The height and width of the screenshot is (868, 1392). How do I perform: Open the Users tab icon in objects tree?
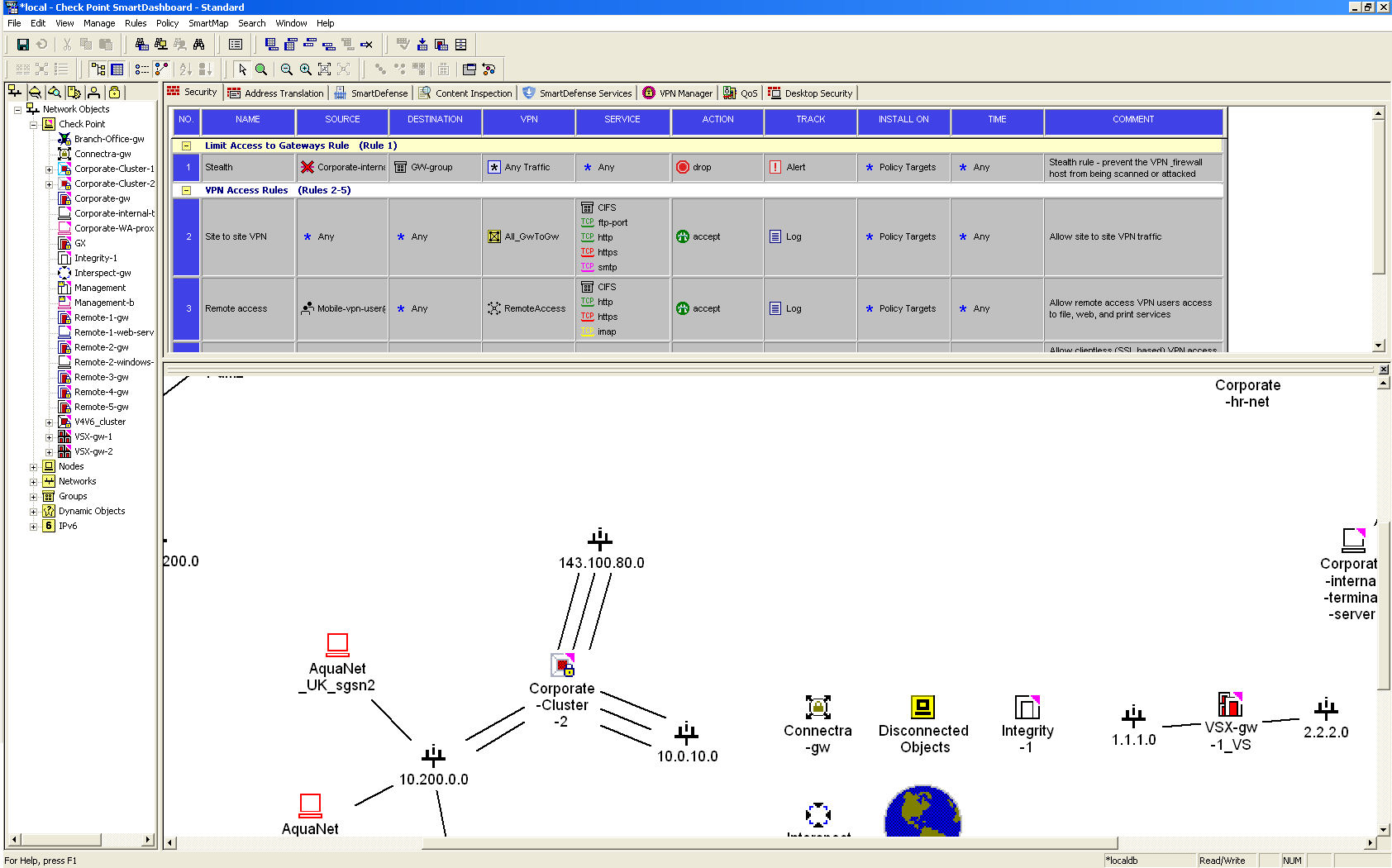pyautogui.click(x=94, y=92)
